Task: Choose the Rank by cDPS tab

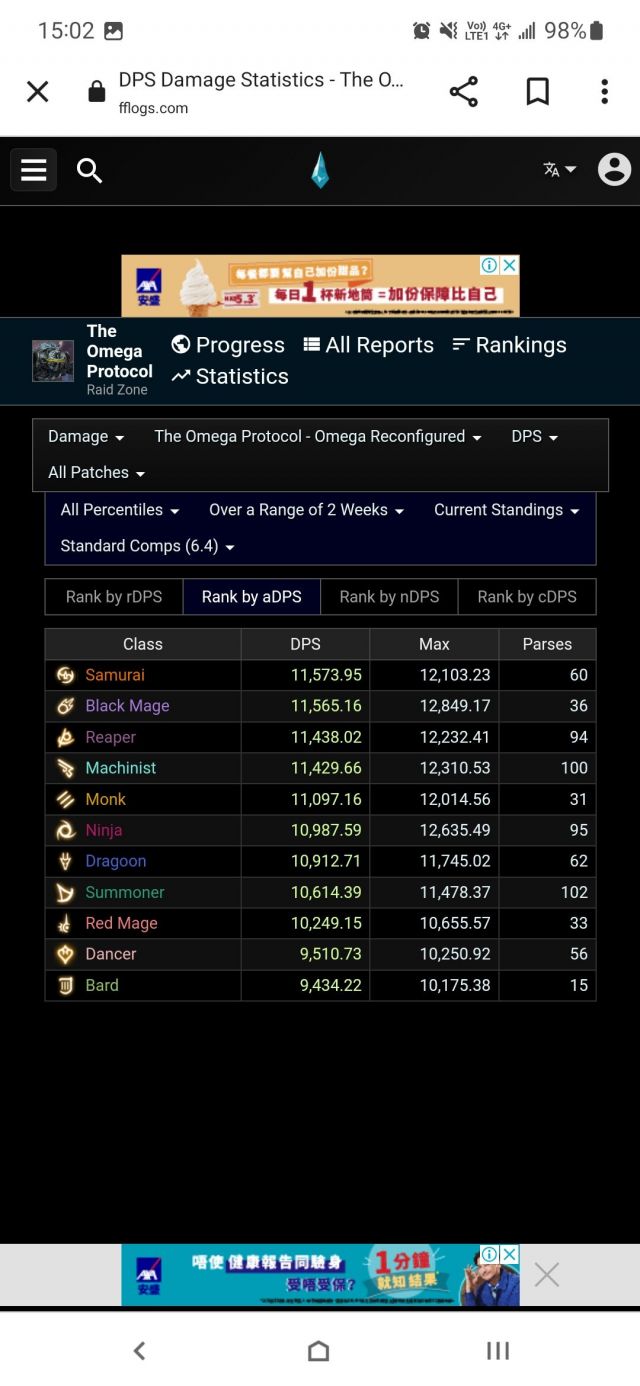Action: pos(527,597)
